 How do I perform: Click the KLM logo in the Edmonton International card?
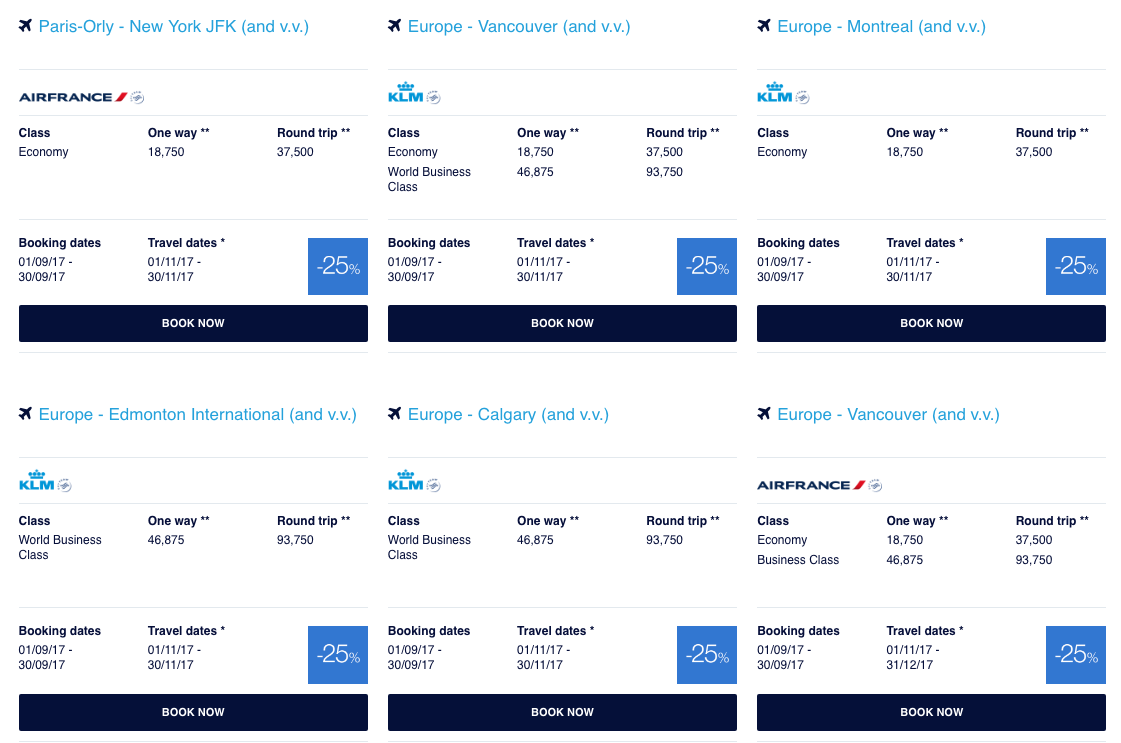point(36,481)
